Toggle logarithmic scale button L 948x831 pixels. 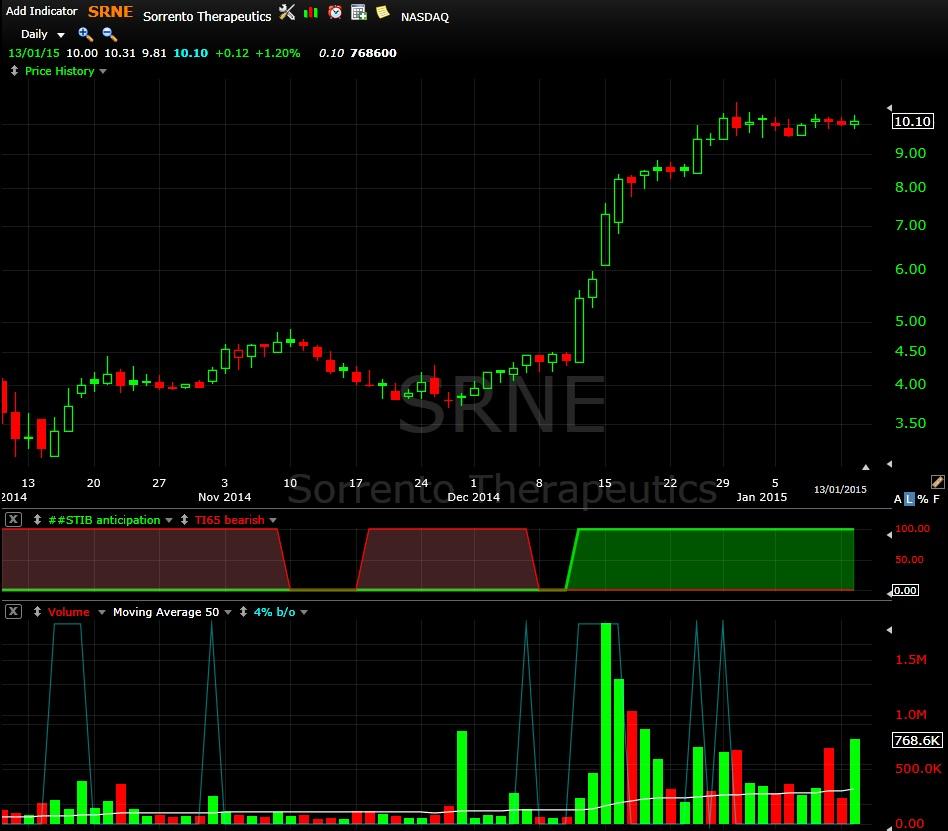point(909,499)
